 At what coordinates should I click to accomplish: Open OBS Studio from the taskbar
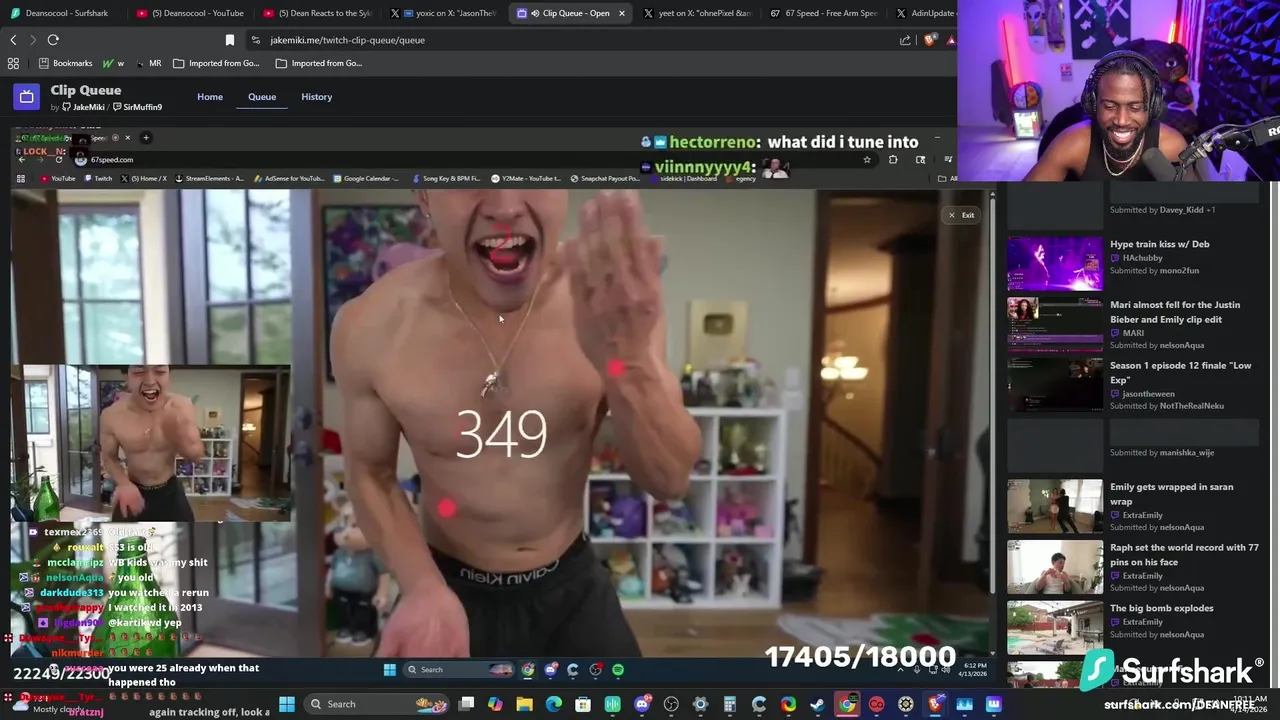point(671,704)
